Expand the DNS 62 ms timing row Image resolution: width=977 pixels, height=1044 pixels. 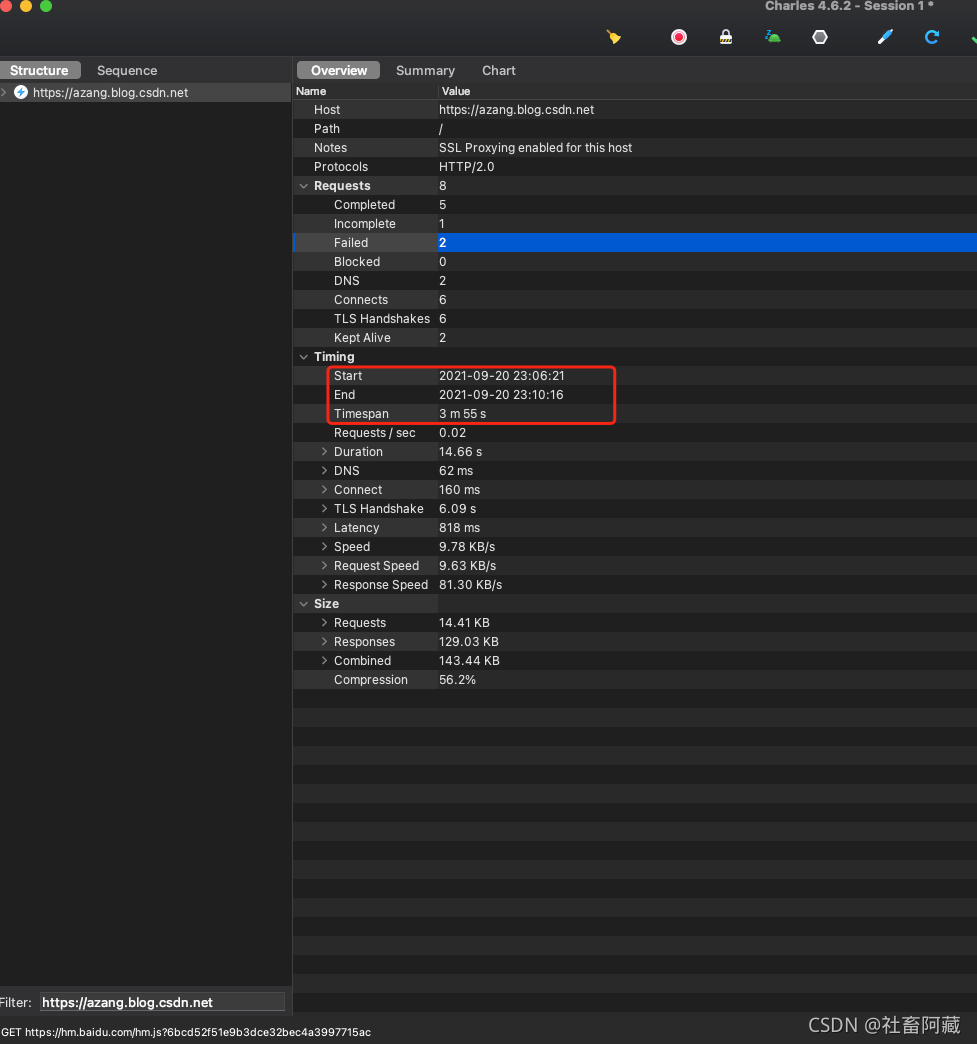324,471
